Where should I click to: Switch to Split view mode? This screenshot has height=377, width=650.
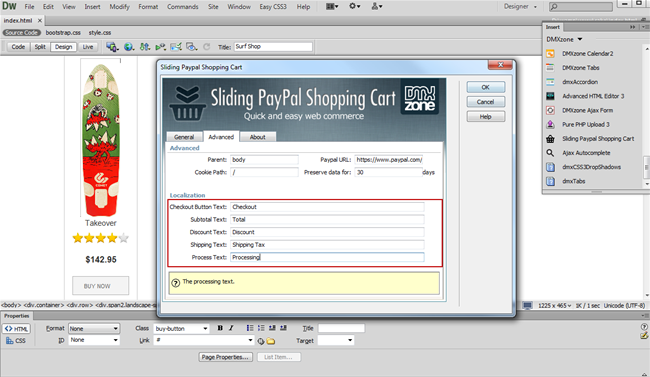click(40, 47)
